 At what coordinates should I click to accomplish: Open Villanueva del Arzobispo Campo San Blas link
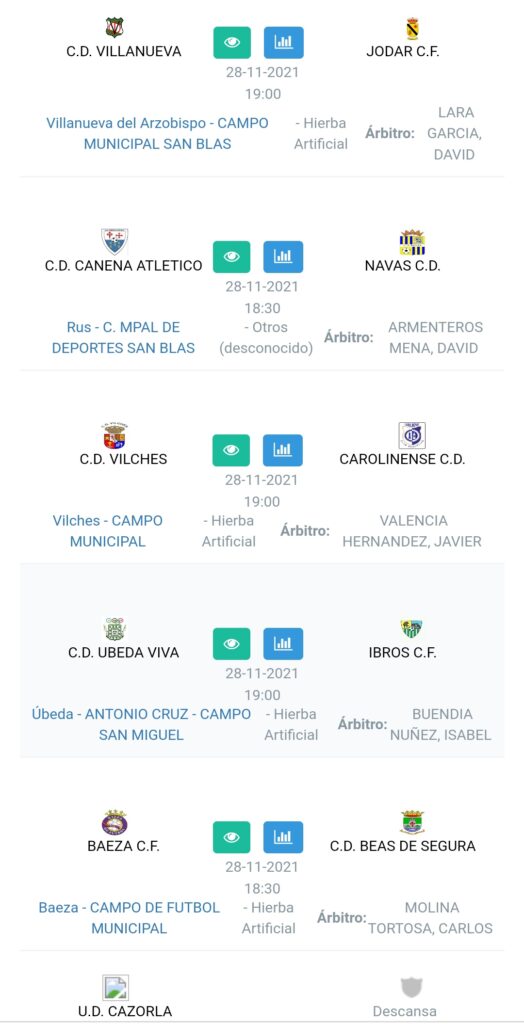pos(157,133)
